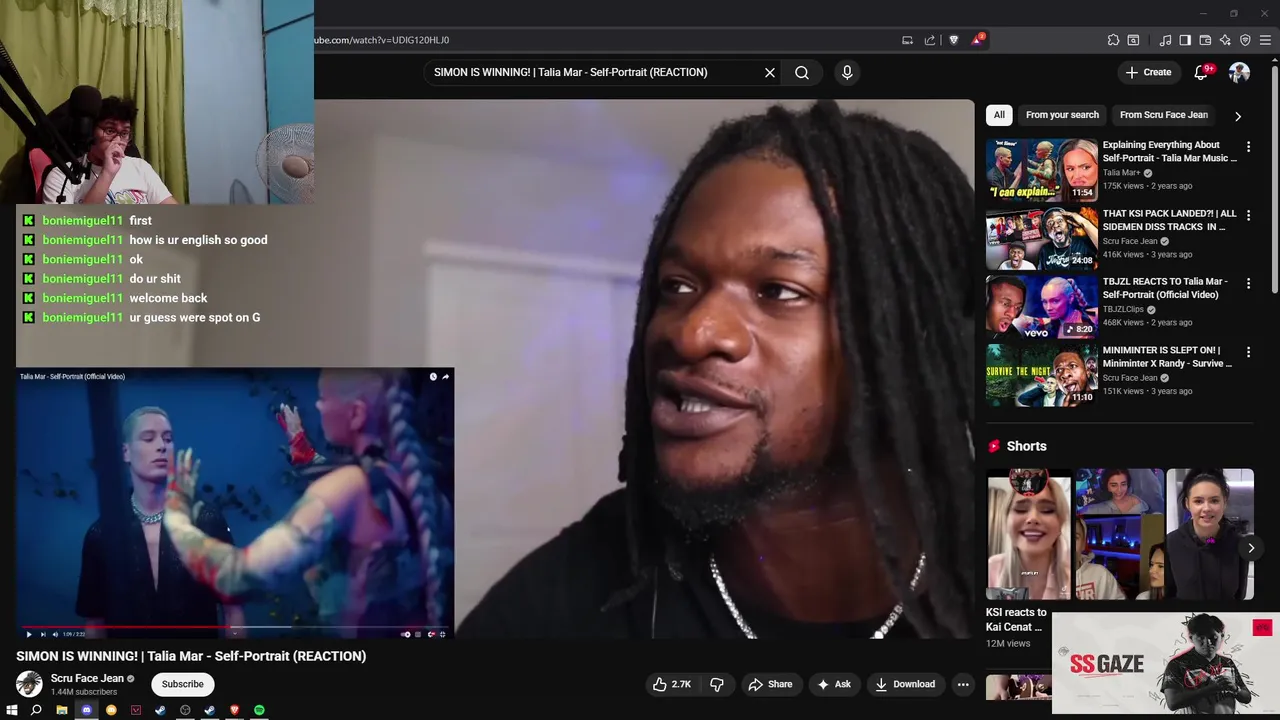This screenshot has height=720, width=1280.
Task: Toggle full screen on the player
Action: pos(443,634)
